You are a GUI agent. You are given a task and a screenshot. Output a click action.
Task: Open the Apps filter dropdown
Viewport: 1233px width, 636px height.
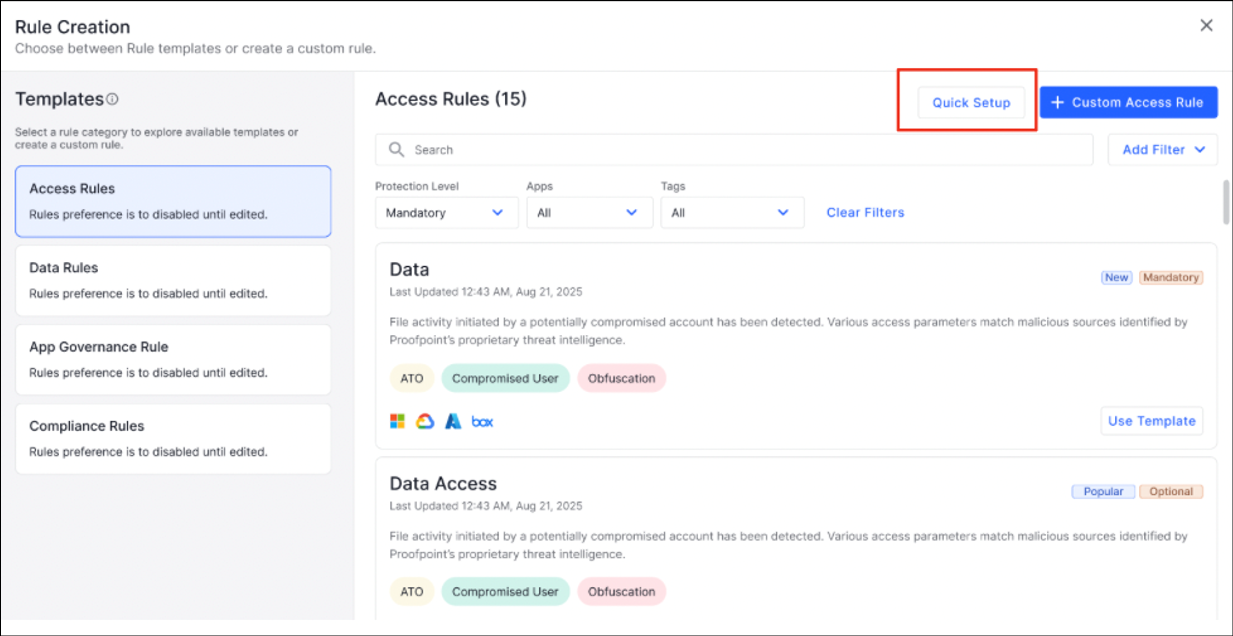(589, 212)
